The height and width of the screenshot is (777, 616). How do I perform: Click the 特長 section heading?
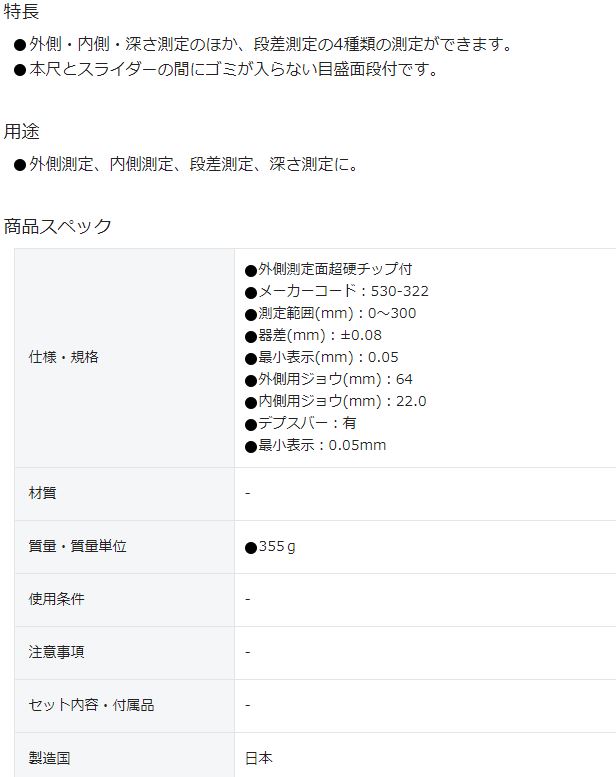(x=22, y=12)
